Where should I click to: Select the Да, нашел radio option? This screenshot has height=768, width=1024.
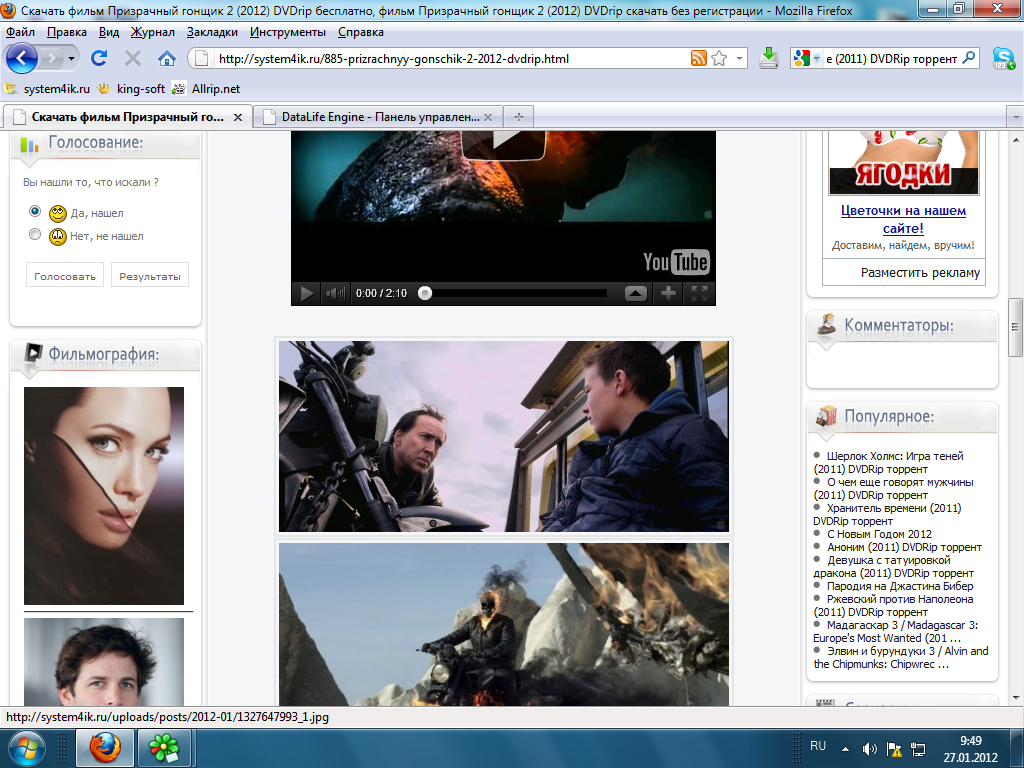[x=35, y=212]
